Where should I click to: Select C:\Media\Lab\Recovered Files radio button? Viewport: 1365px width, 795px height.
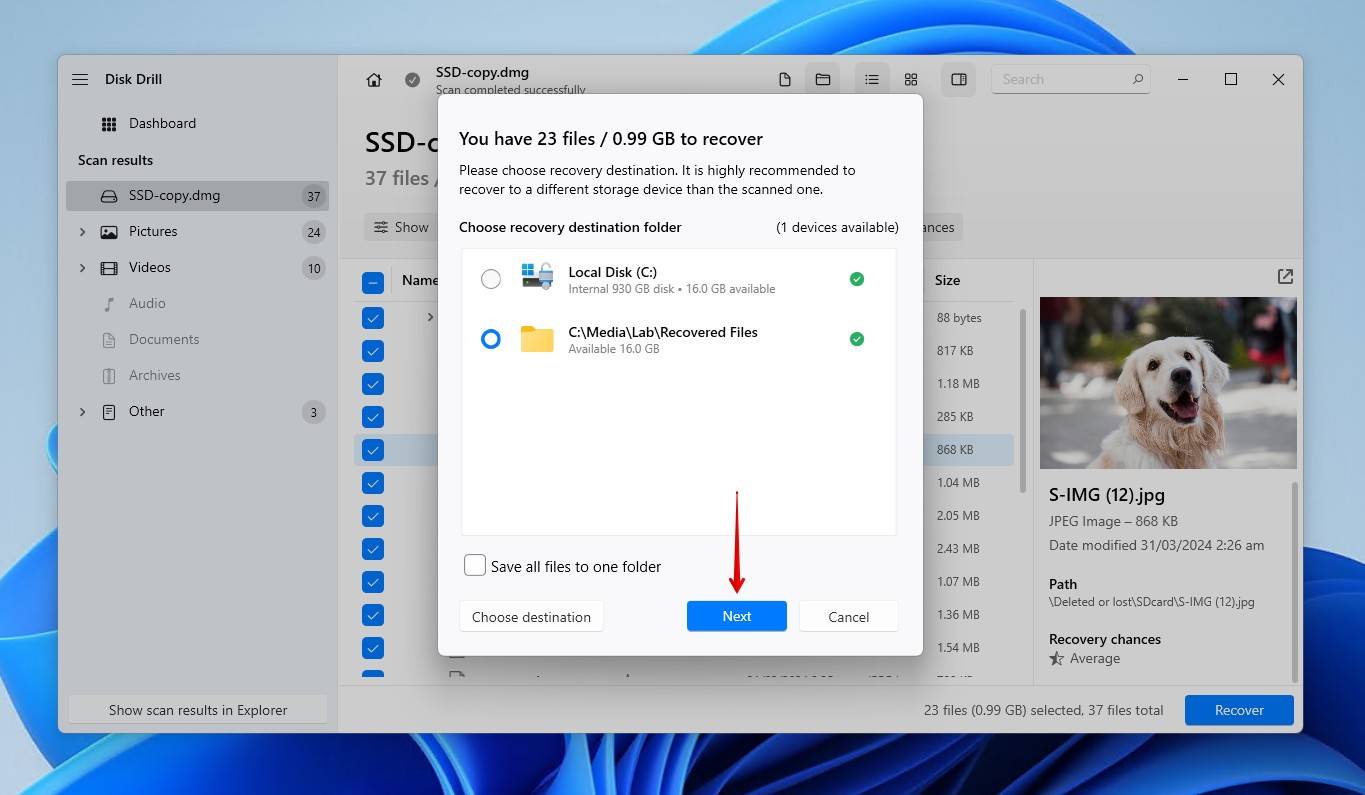click(x=491, y=339)
